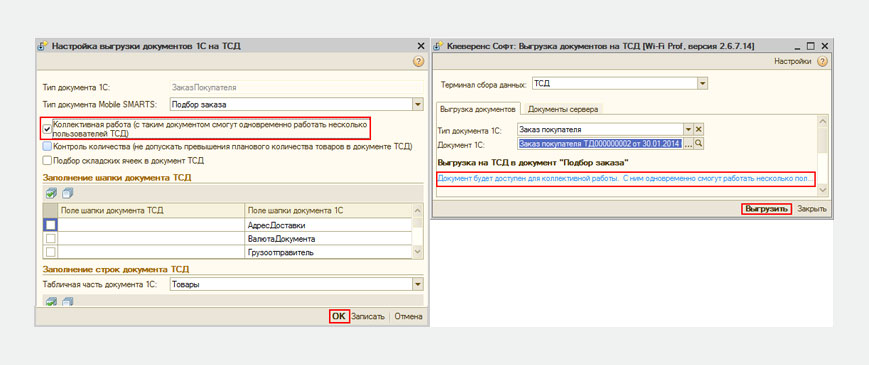Screen dimensions: 869x365
Task: Open the Настройки menu
Action: point(793,61)
